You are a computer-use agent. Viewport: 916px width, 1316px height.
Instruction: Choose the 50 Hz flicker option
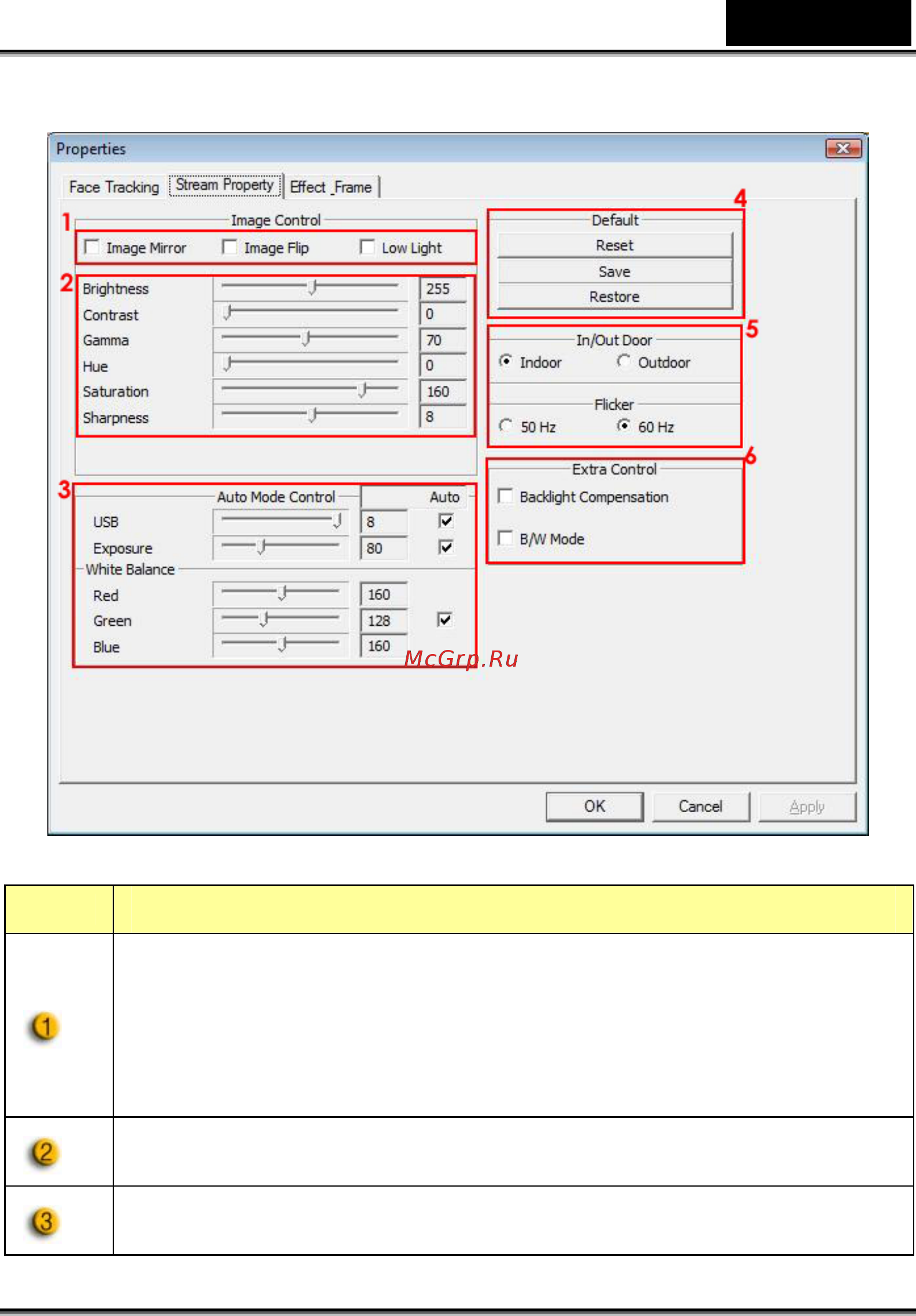coord(506,426)
